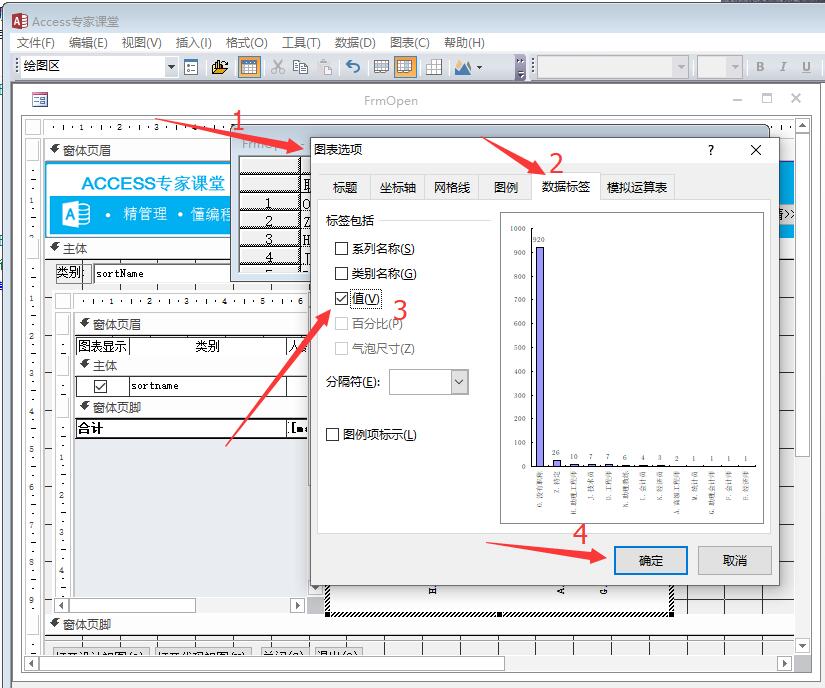This screenshot has width=825, height=688.
Task: Click the FrmOpen form window icon
Action: click(39, 99)
